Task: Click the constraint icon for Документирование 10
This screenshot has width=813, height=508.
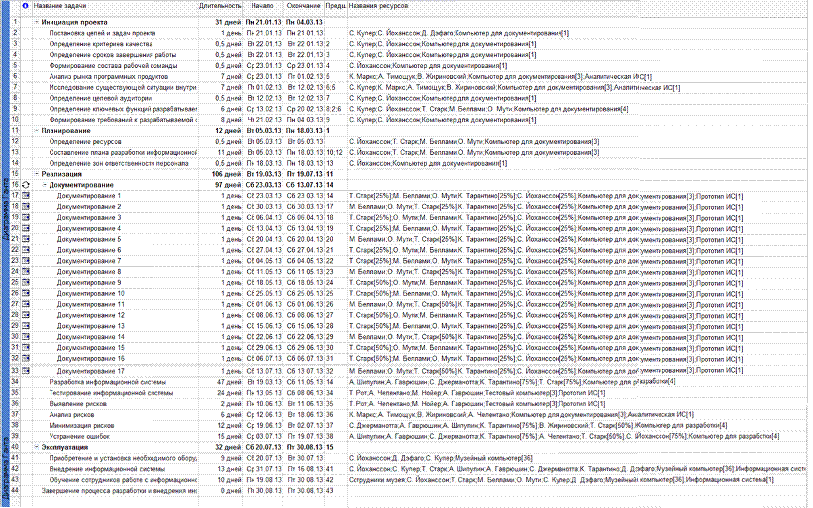Action: point(26,294)
